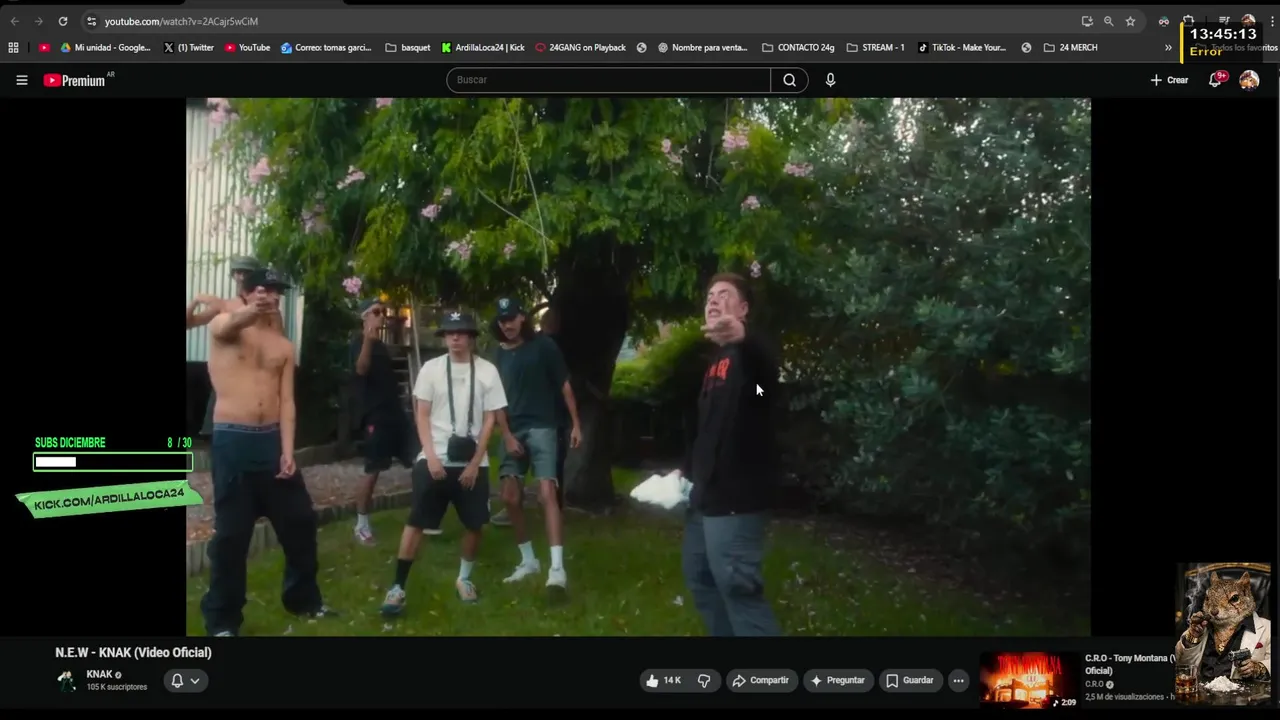Share the video via Compartir
This screenshot has height=720, width=1280.
click(x=761, y=681)
